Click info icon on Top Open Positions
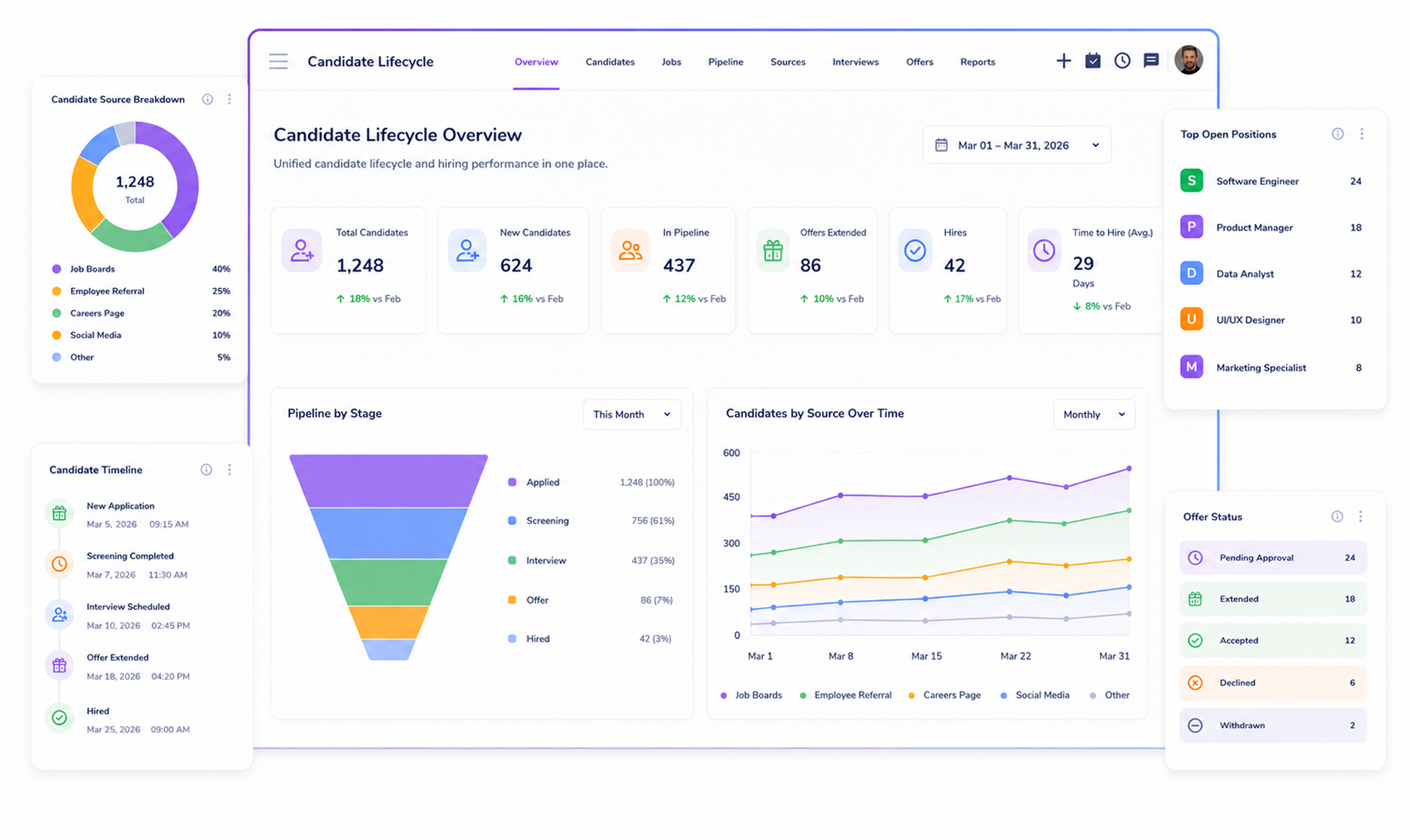The image size is (1410, 840). (x=1337, y=134)
